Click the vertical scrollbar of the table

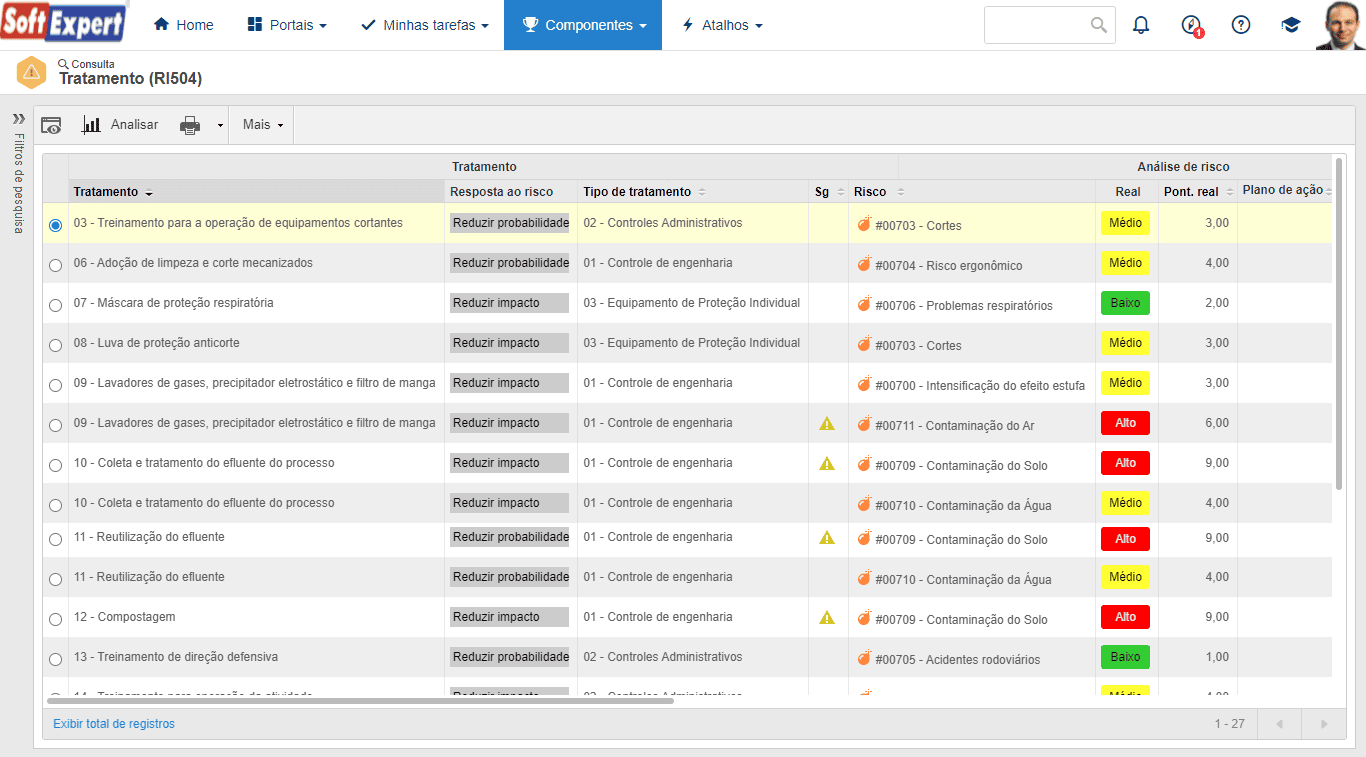[x=1339, y=323]
